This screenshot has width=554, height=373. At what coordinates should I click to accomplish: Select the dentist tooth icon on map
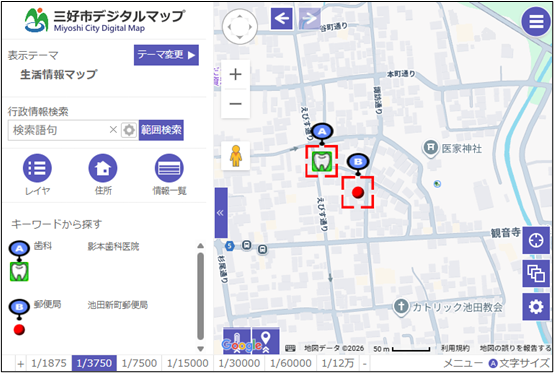(321, 161)
